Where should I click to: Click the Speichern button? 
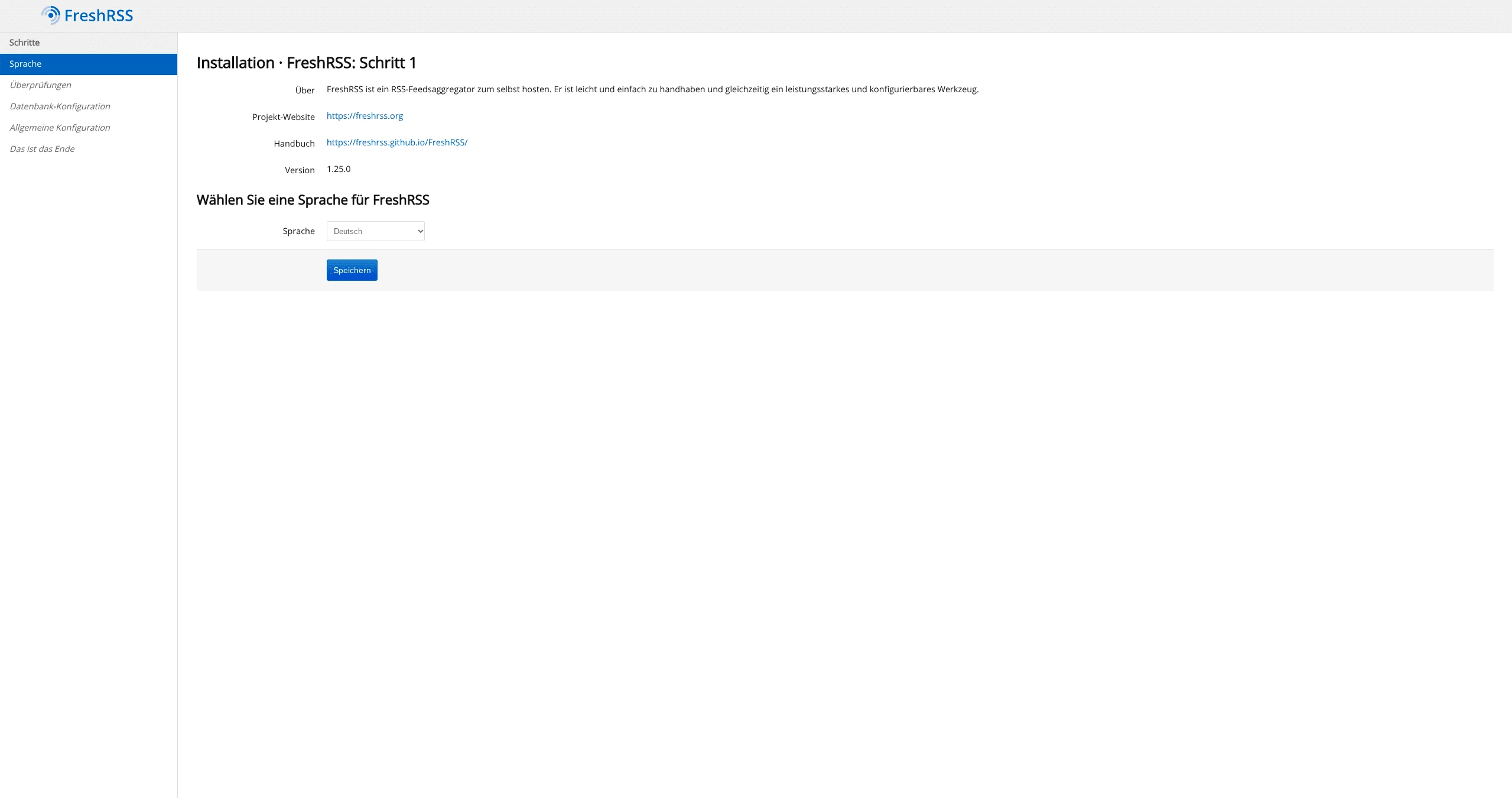tap(352, 270)
